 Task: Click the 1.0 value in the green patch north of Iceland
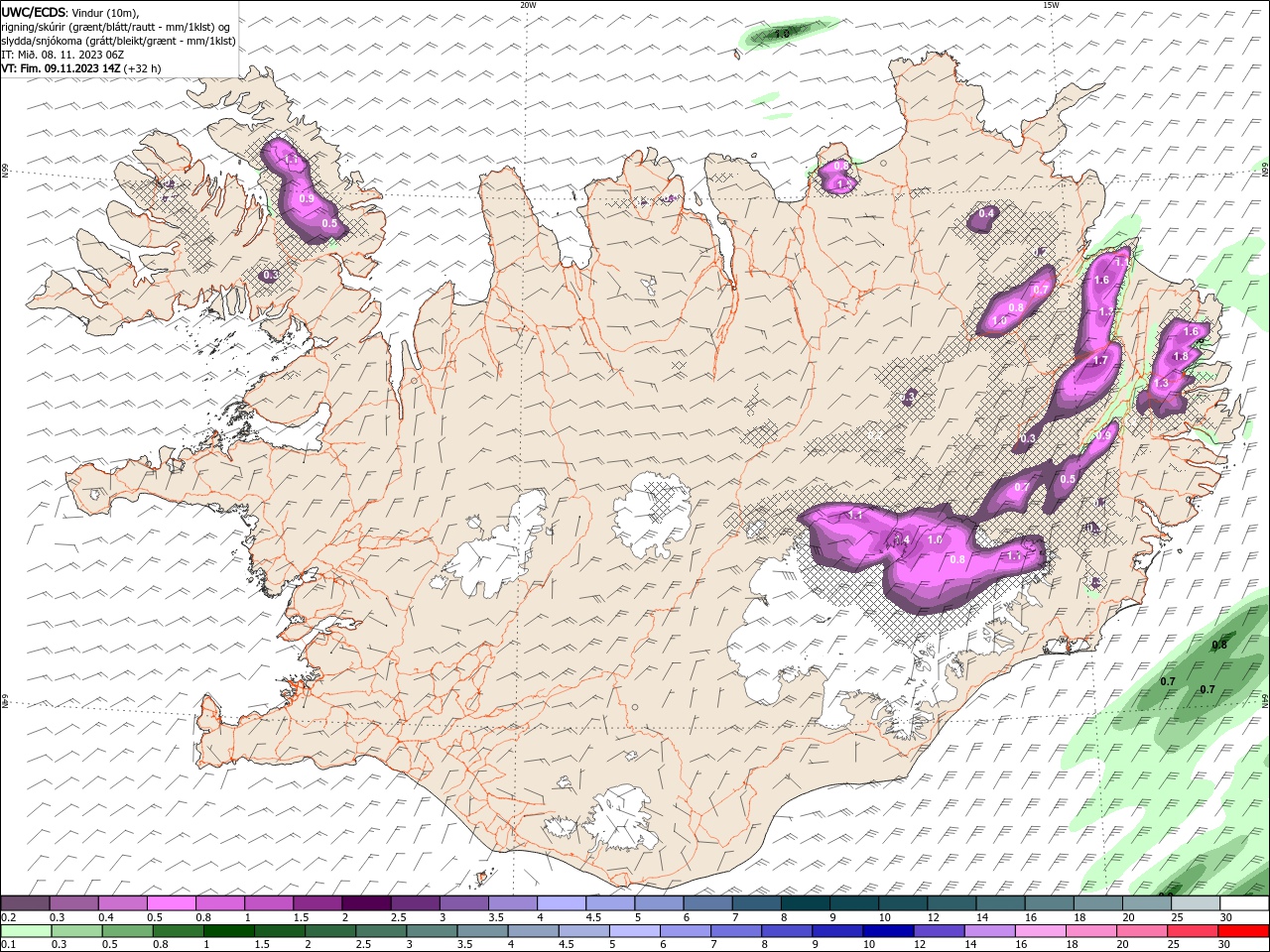point(782,34)
